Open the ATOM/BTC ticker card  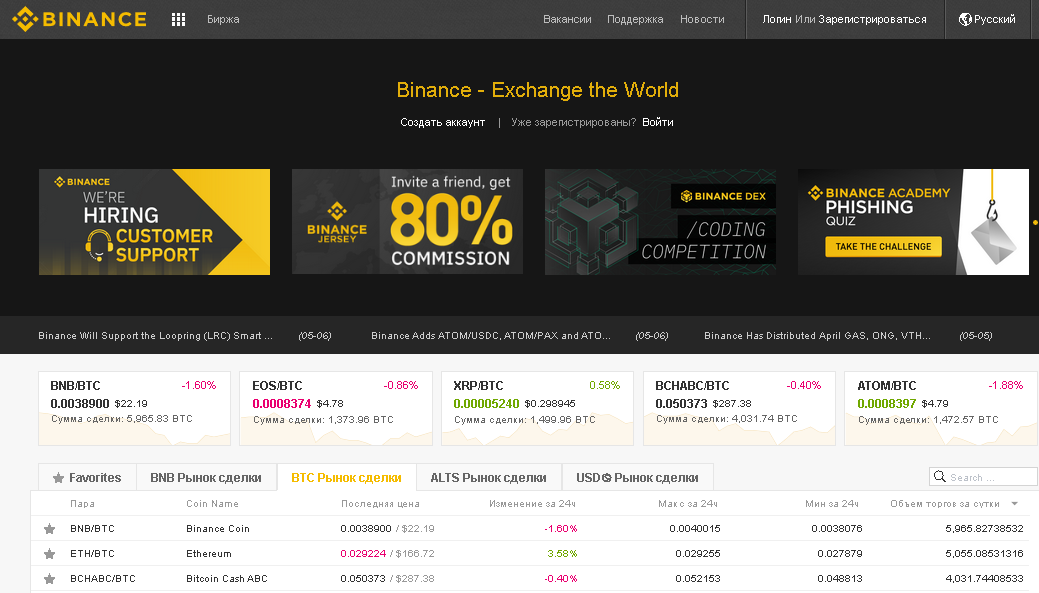tap(941, 408)
